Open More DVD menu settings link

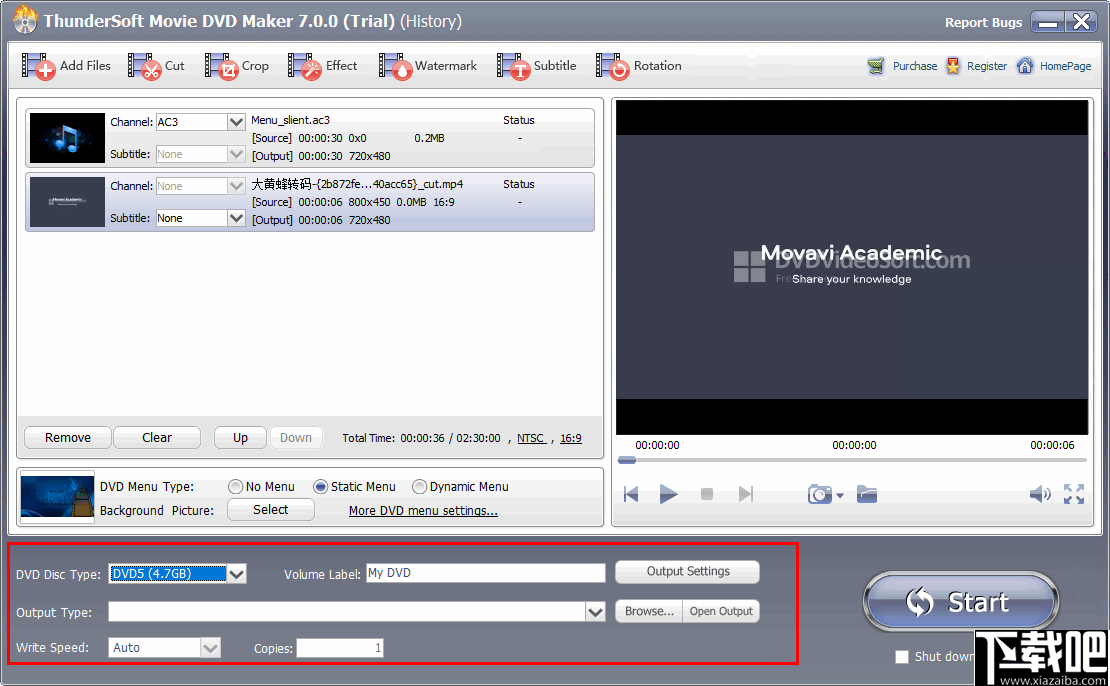422,510
